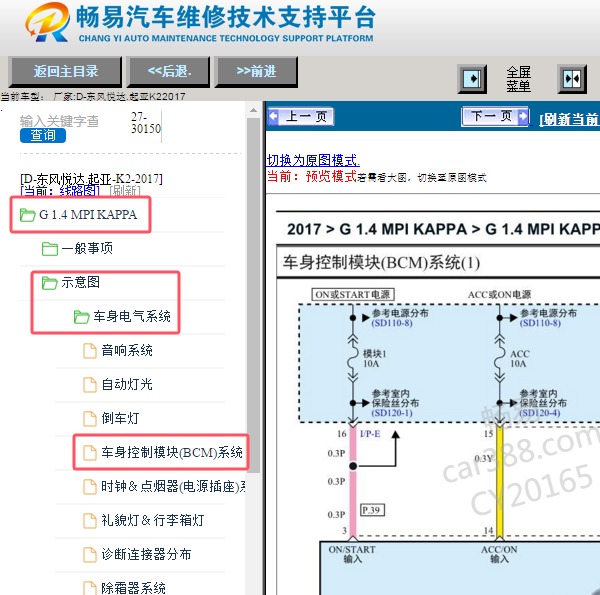The height and width of the screenshot is (595, 600).
Task: Click document icon beside 时钟&点烟器
Action: pos(90,486)
